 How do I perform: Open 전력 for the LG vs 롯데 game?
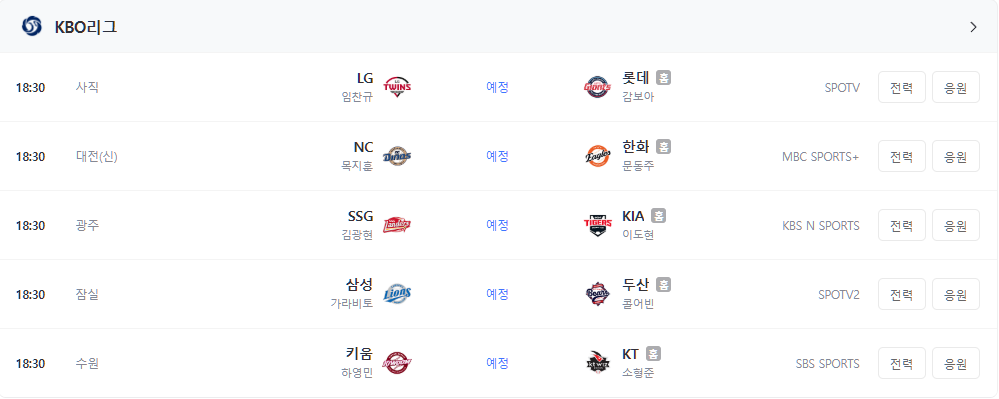(902, 87)
